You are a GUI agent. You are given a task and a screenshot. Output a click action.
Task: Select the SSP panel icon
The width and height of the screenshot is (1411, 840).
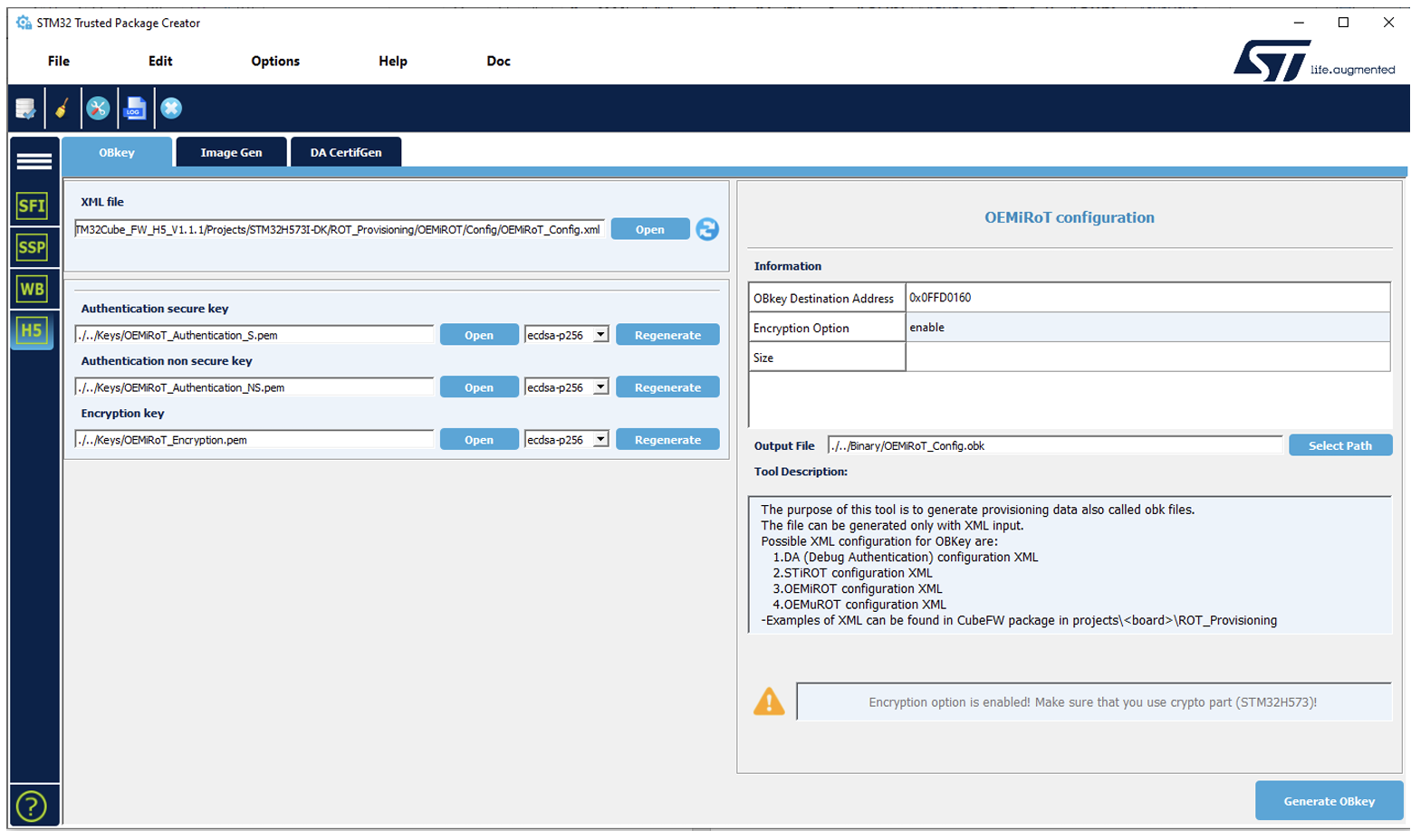click(33, 247)
